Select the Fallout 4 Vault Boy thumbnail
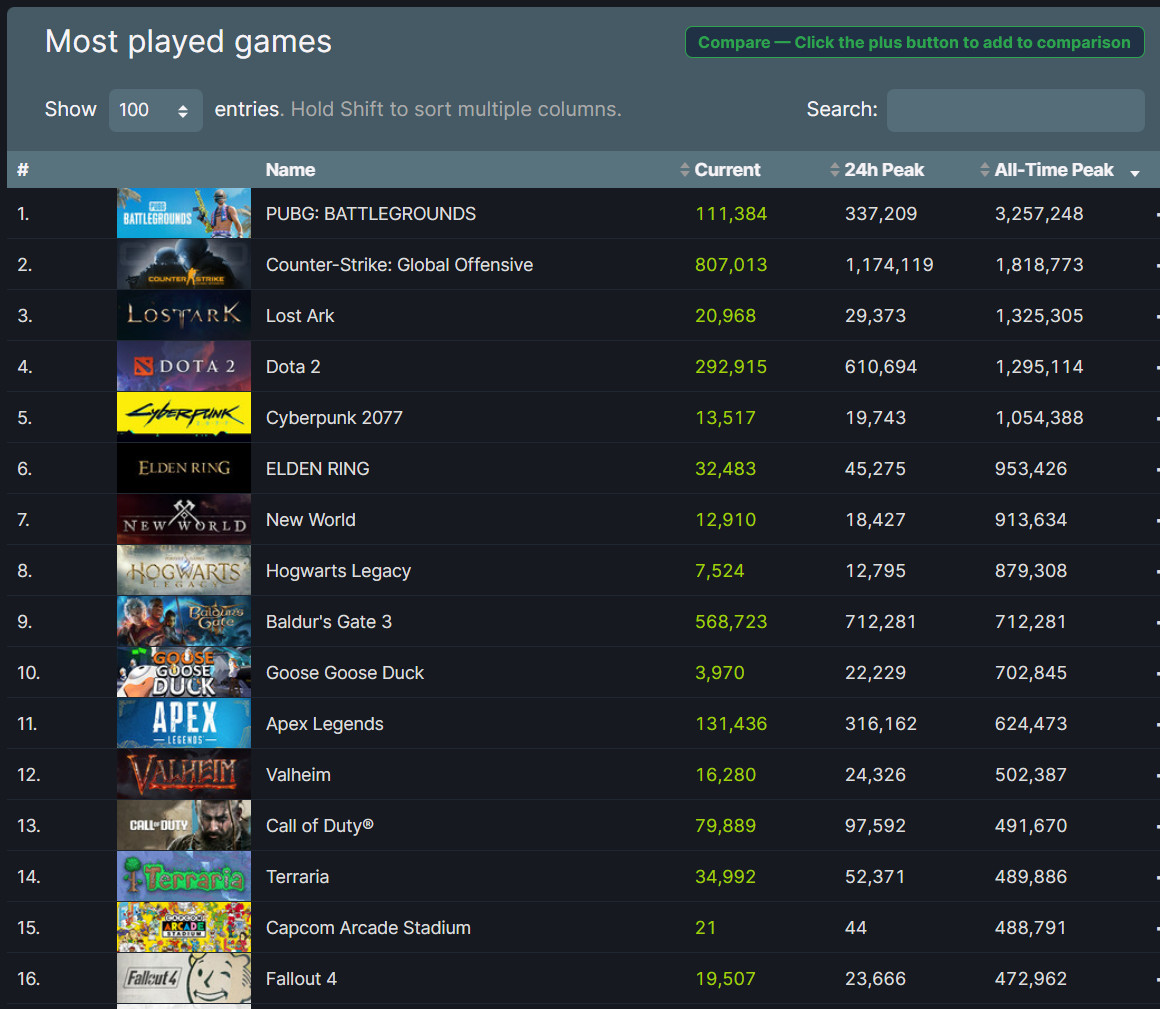Screen dimensions: 1160x1009 183,978
